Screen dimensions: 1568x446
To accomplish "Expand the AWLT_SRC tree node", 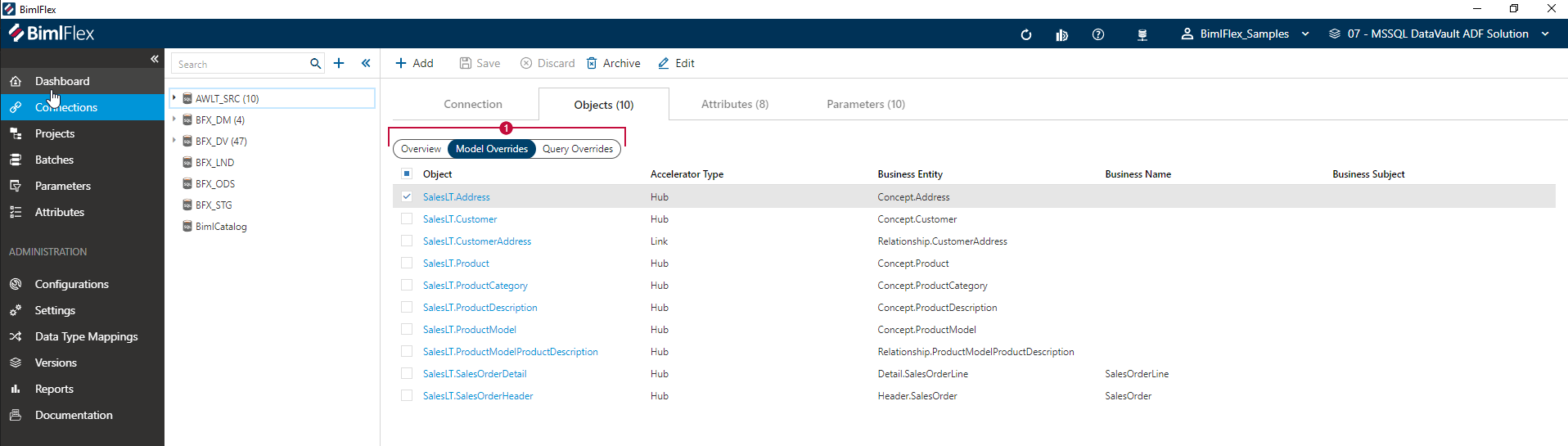I will (174, 98).
